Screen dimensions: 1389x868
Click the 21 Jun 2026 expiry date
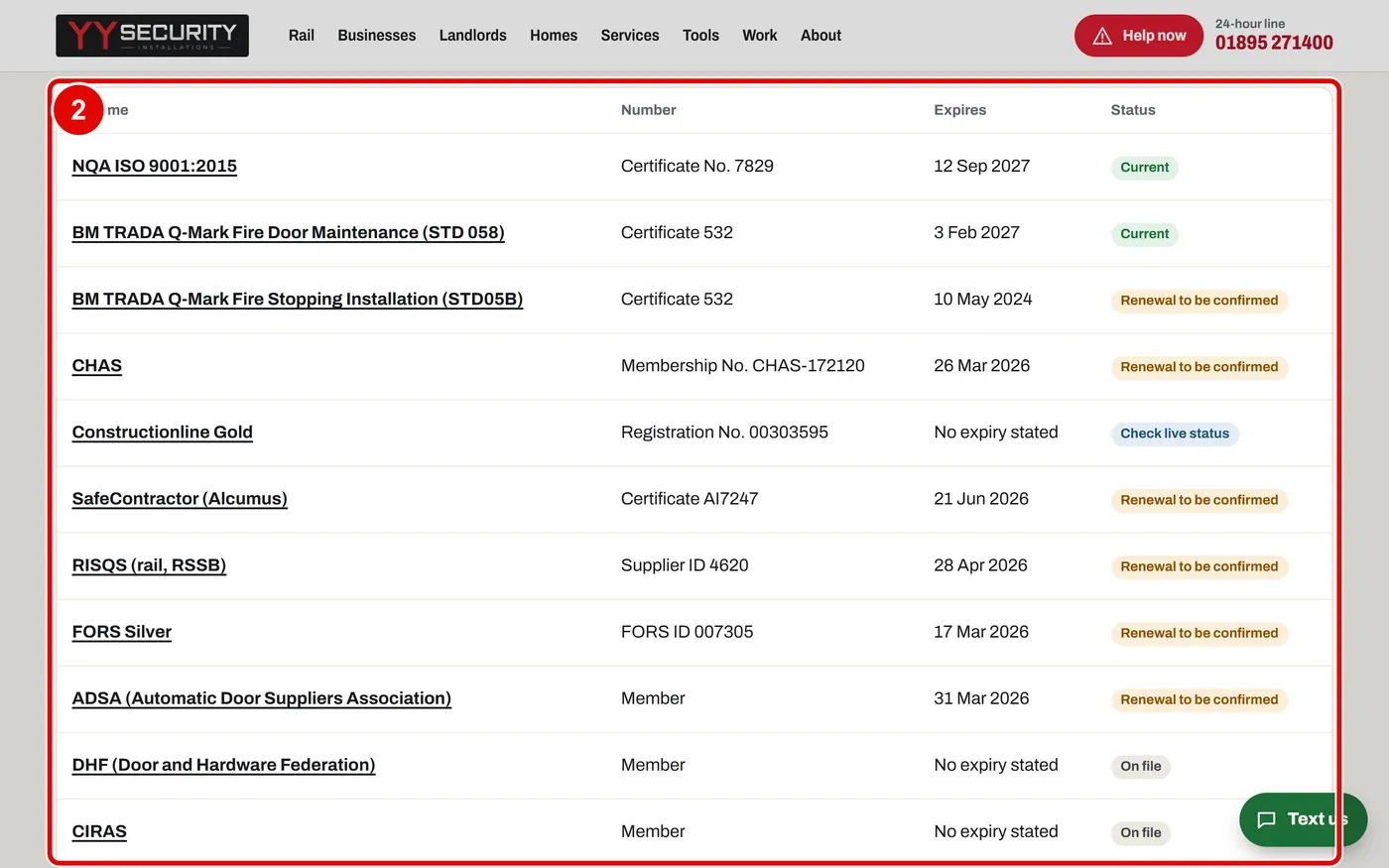(x=981, y=499)
